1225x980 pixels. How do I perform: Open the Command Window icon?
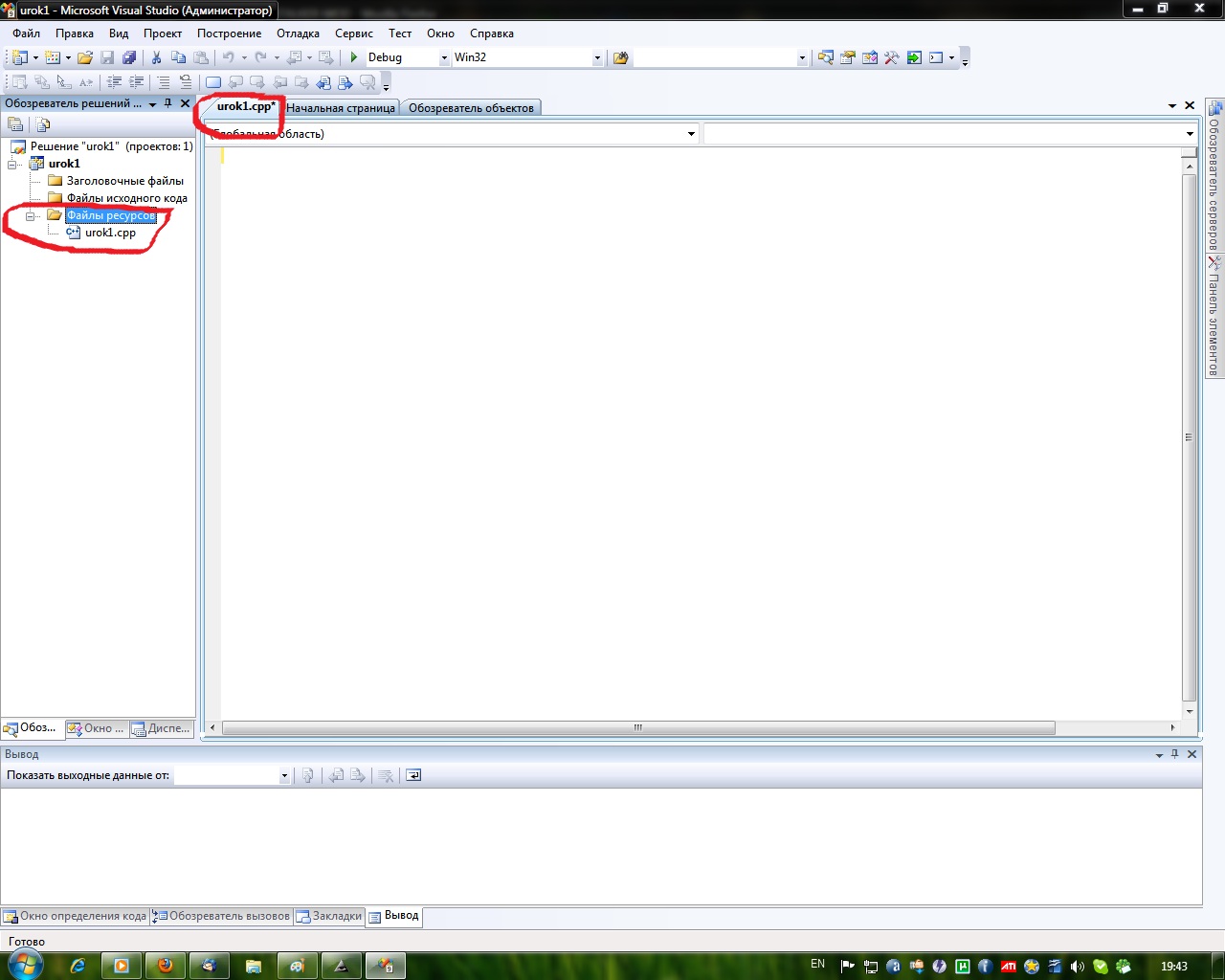click(936, 57)
